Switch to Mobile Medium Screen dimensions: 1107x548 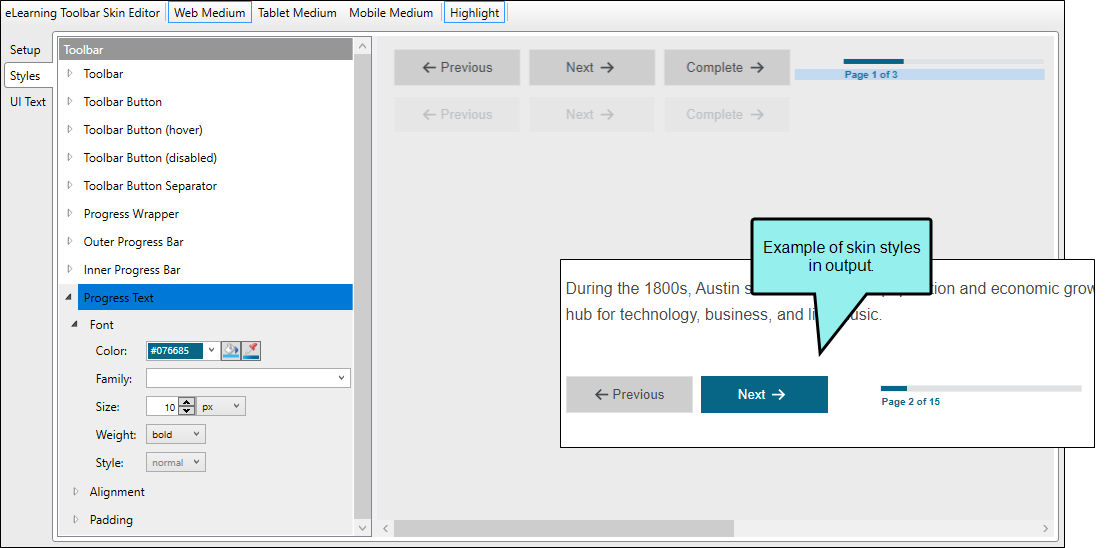[391, 13]
